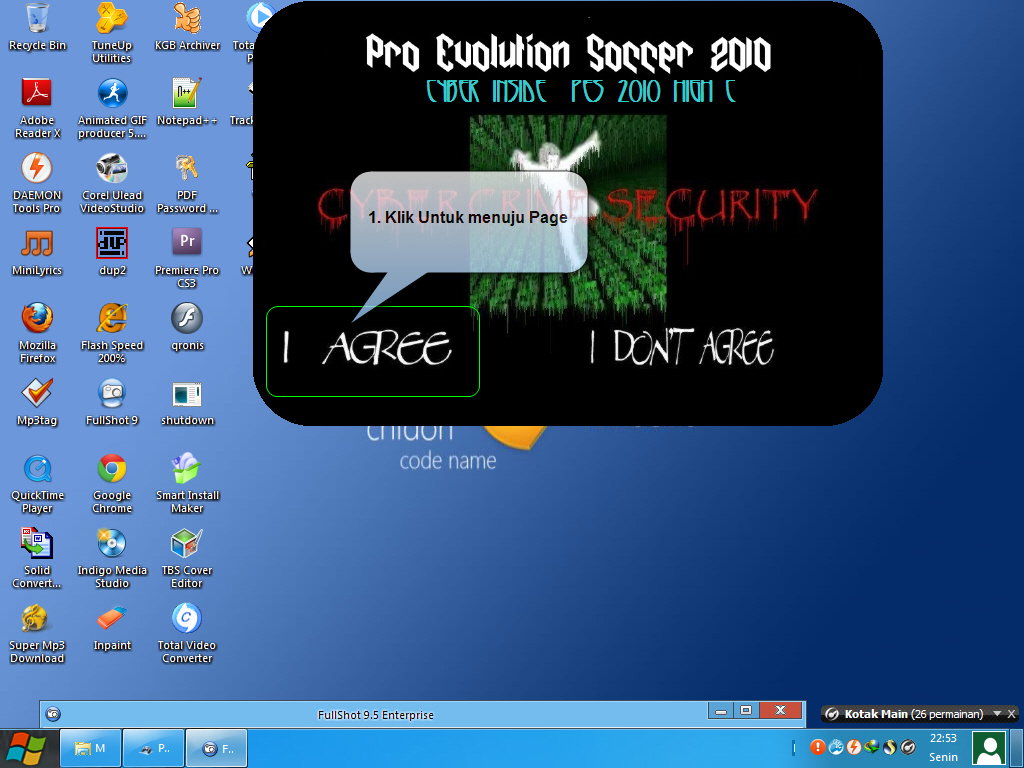Close the FullShot 9.5 Enterprise window
The width and height of the screenshot is (1024, 768).
pyautogui.click(x=780, y=711)
